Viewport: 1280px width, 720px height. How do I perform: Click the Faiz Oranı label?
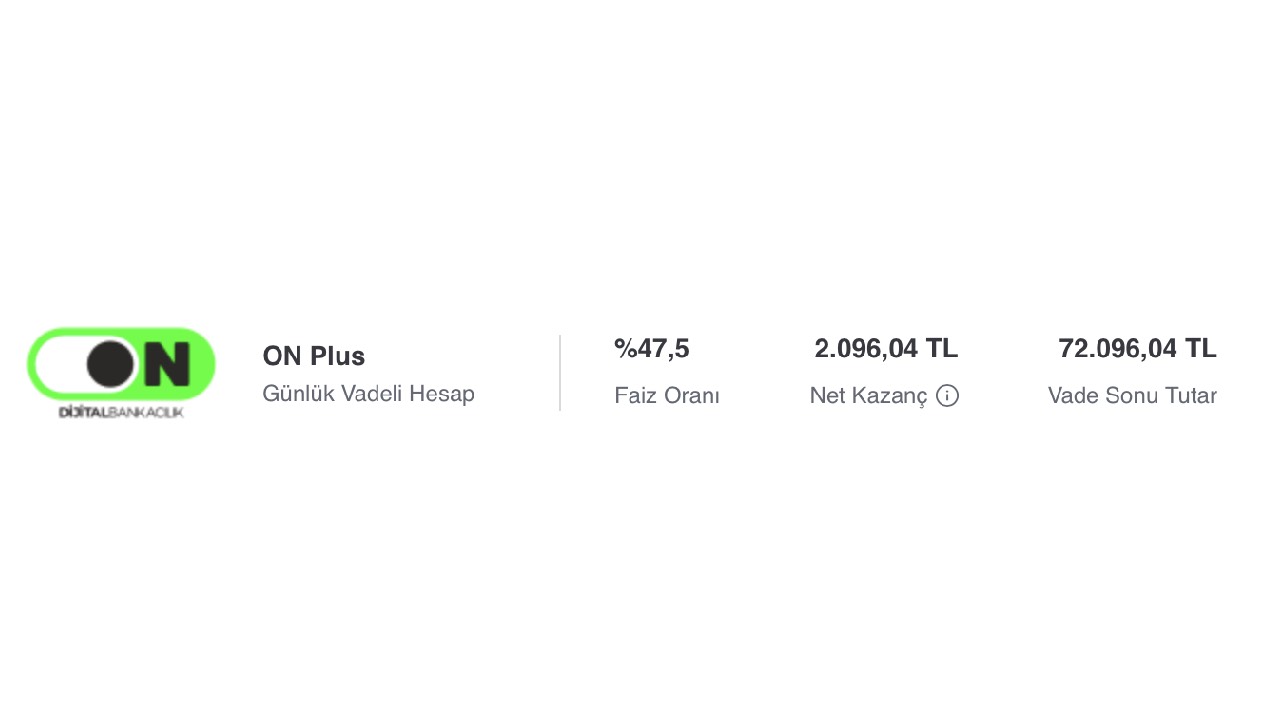tap(667, 396)
